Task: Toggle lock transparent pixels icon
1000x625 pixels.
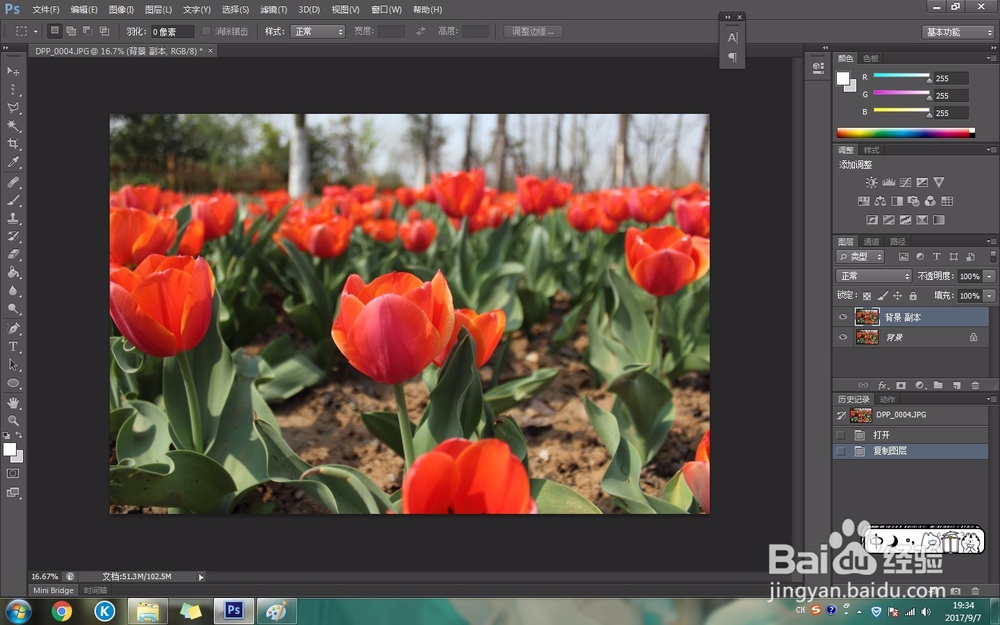Action: click(x=867, y=296)
